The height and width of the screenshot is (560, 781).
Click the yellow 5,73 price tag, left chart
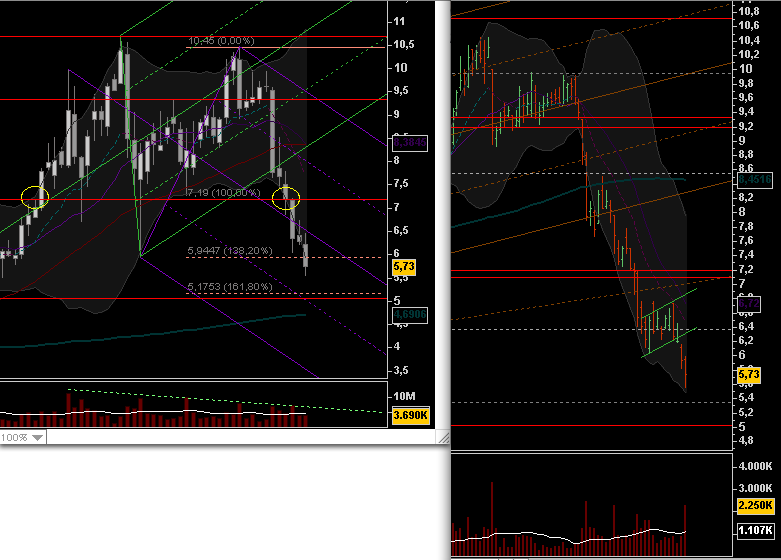(x=404, y=267)
